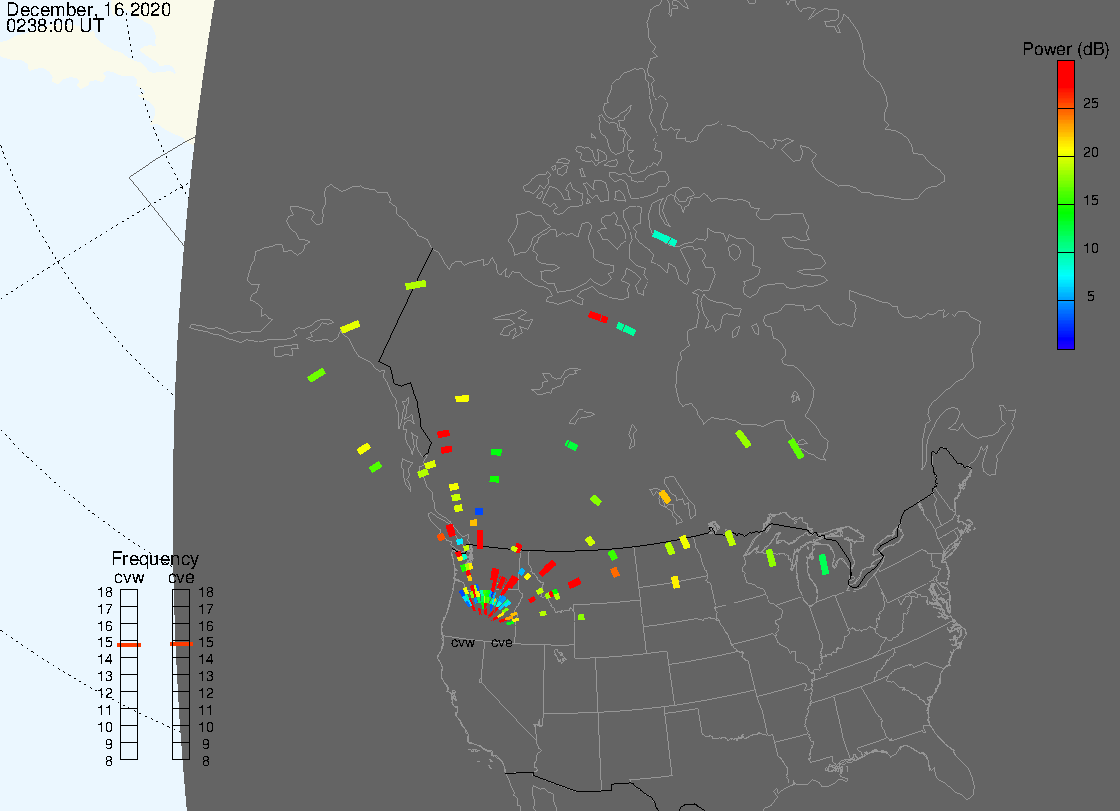Select the blue bottom of the power color bar

pyautogui.click(x=1066, y=325)
